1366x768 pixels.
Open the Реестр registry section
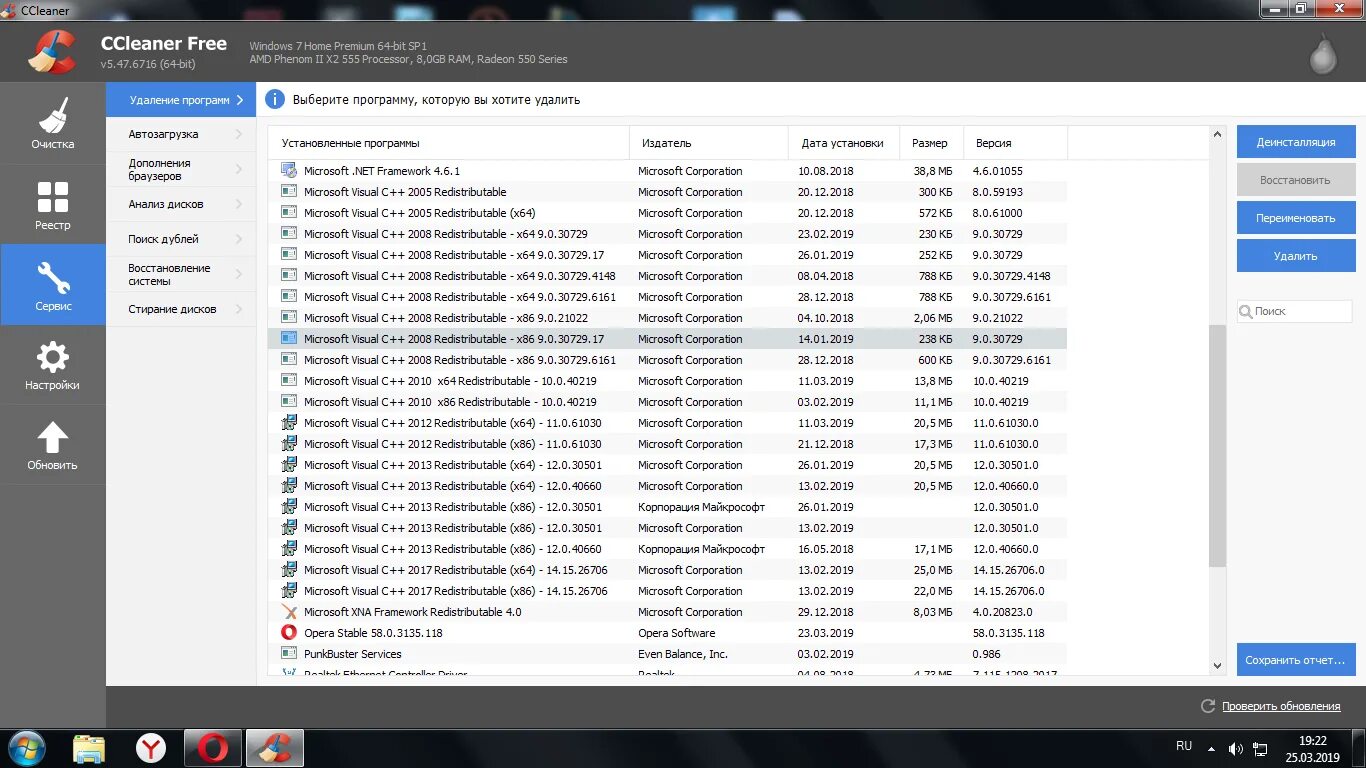pos(53,205)
